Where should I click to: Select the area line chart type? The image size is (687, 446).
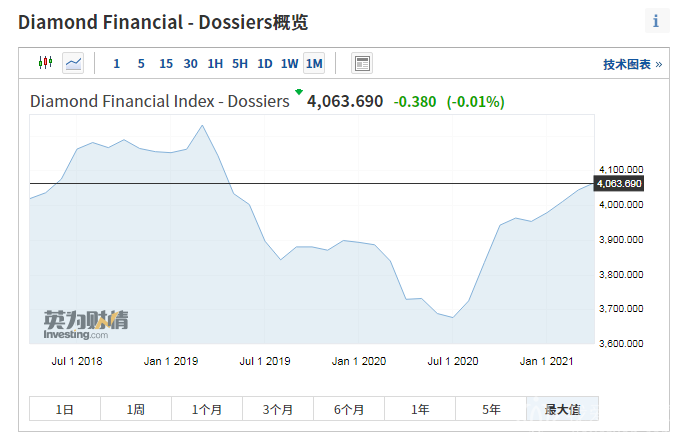coord(73,63)
